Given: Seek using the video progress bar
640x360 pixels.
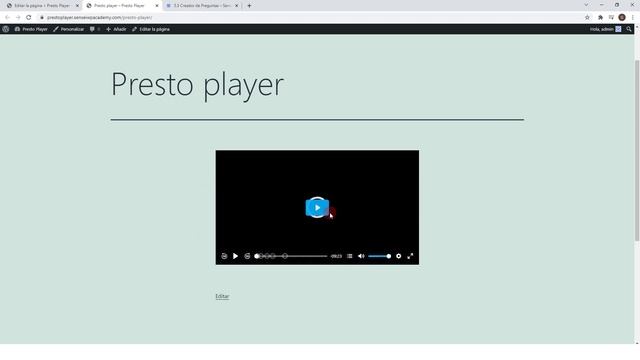Looking at the screenshot, I should coord(291,256).
